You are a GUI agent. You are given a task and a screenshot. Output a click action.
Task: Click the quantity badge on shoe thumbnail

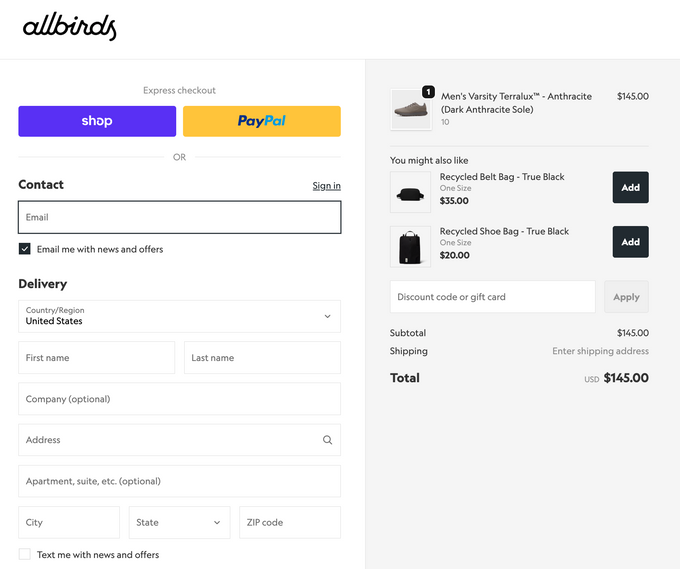[x=428, y=92]
